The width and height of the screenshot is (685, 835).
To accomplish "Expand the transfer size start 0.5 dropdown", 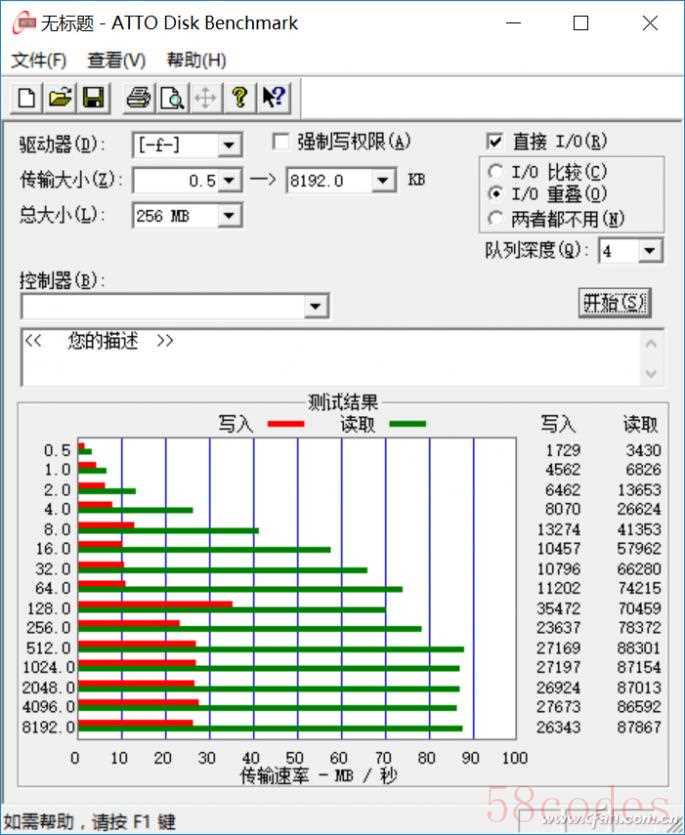I will (x=230, y=181).
